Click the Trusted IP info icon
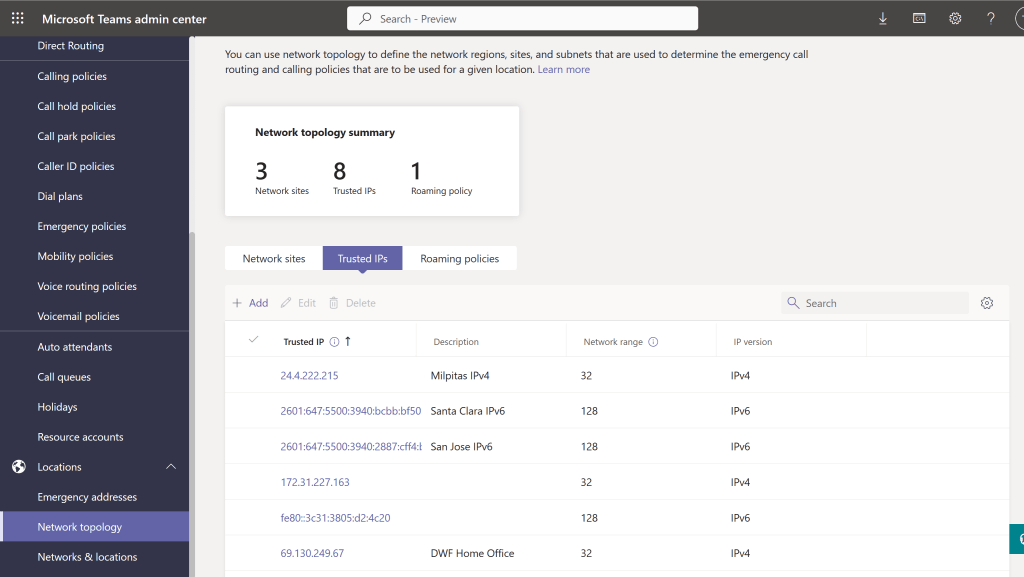The width and height of the screenshot is (1024, 577). pos(334,342)
